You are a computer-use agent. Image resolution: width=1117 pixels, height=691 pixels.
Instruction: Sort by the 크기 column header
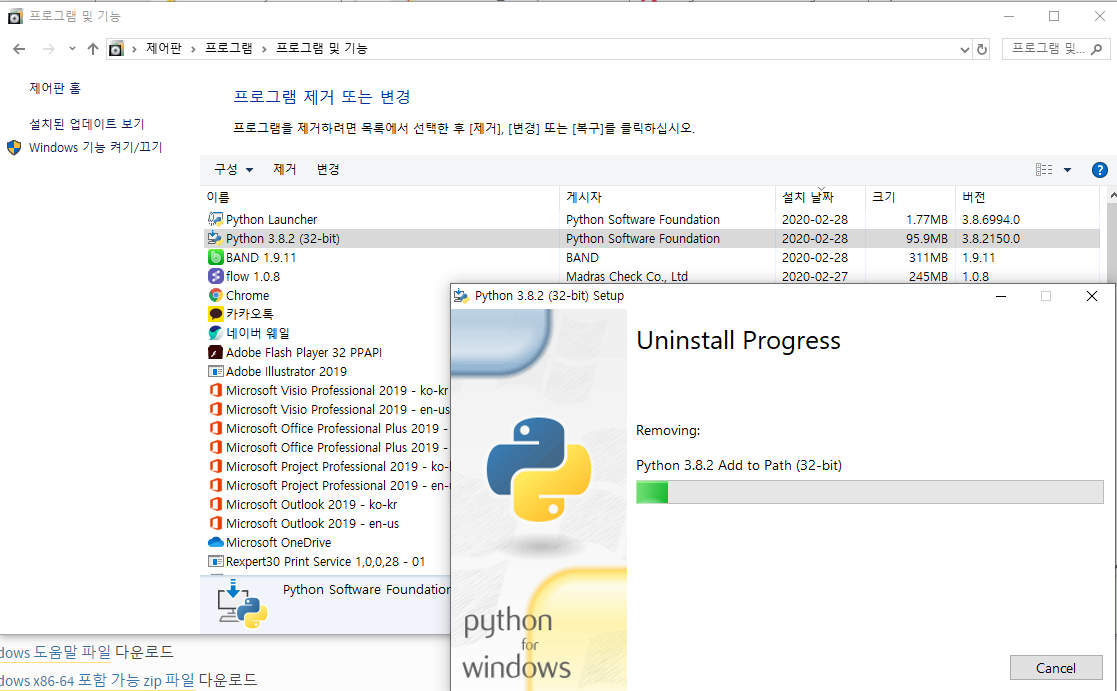(x=910, y=197)
